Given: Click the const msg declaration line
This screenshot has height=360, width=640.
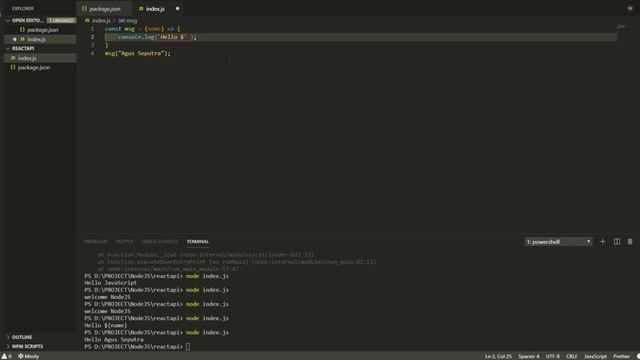Looking at the screenshot, I should (x=142, y=29).
